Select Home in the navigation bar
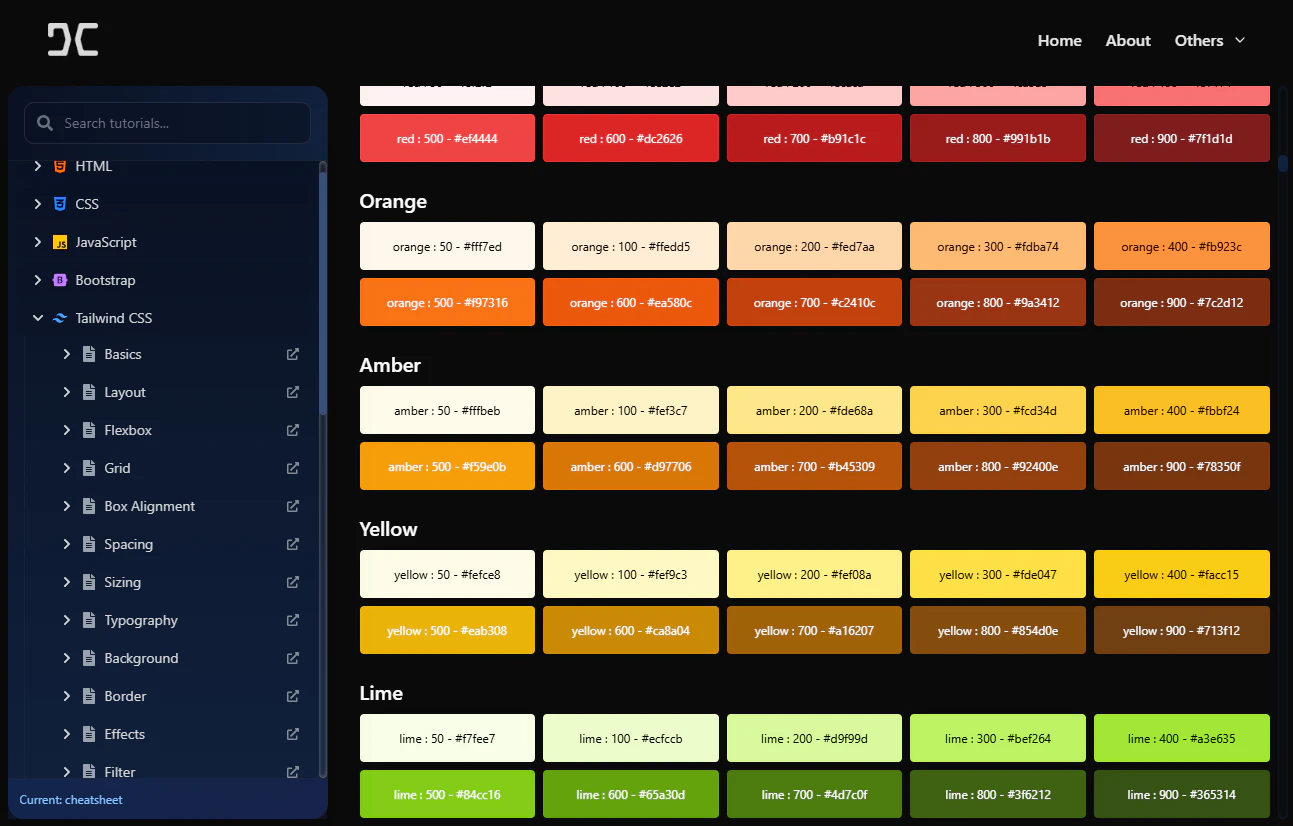 coord(1059,40)
